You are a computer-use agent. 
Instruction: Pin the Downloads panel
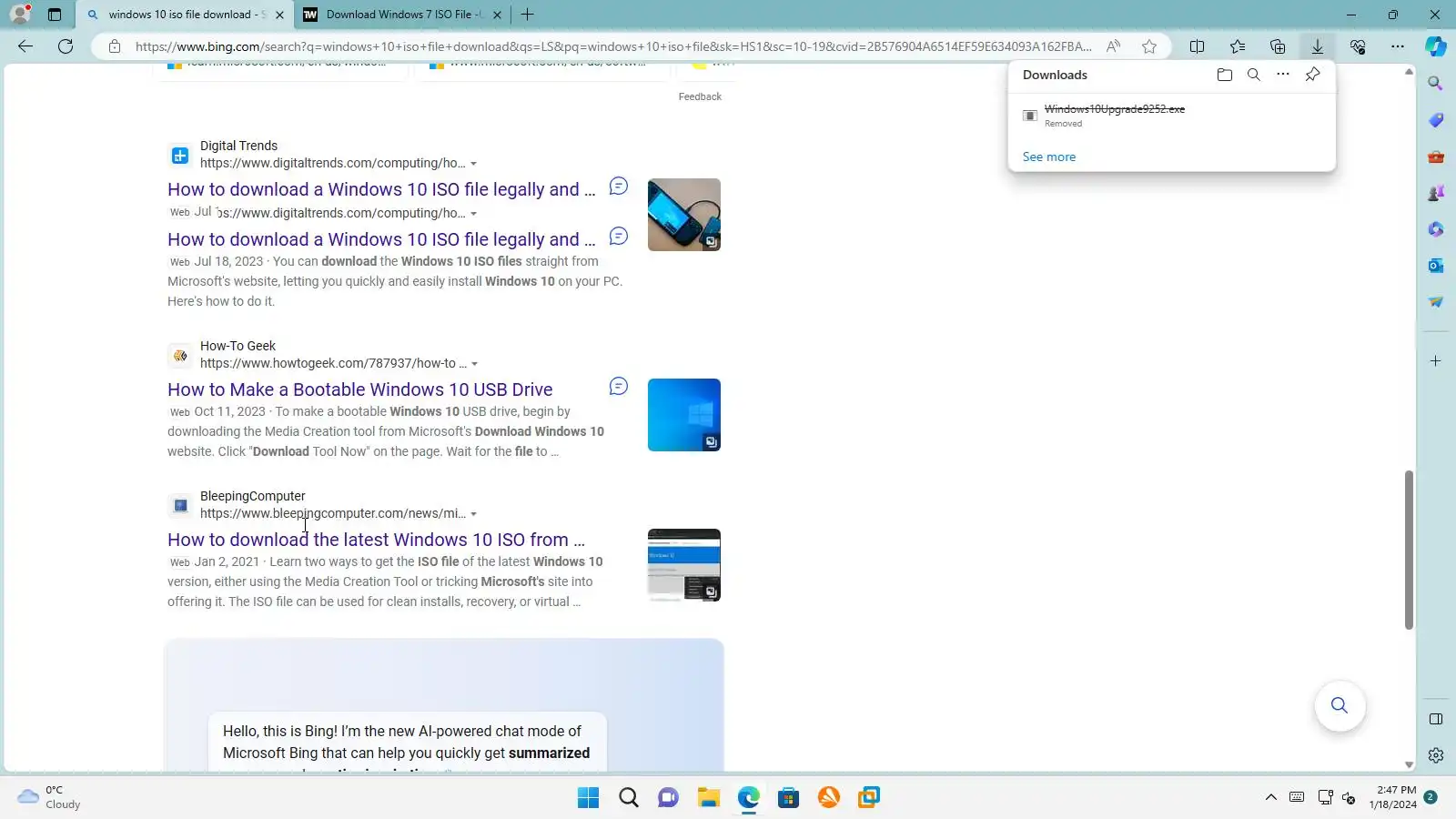tap(1312, 75)
